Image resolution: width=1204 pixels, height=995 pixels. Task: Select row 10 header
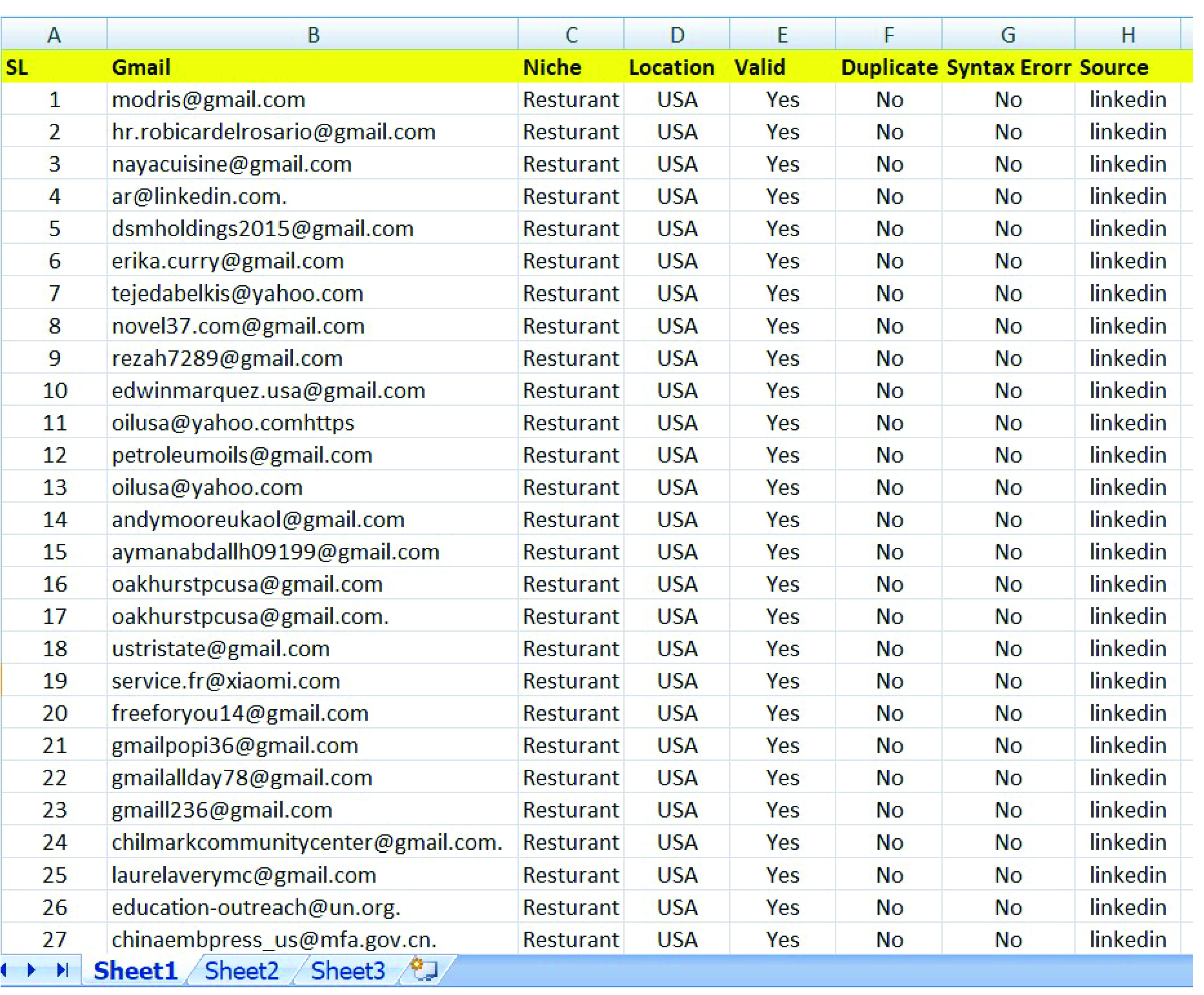click(54, 390)
